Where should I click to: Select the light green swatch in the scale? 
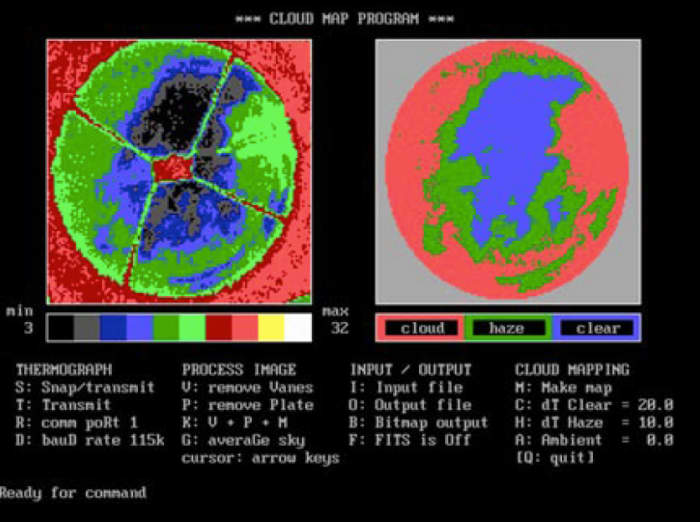[x=192, y=328]
